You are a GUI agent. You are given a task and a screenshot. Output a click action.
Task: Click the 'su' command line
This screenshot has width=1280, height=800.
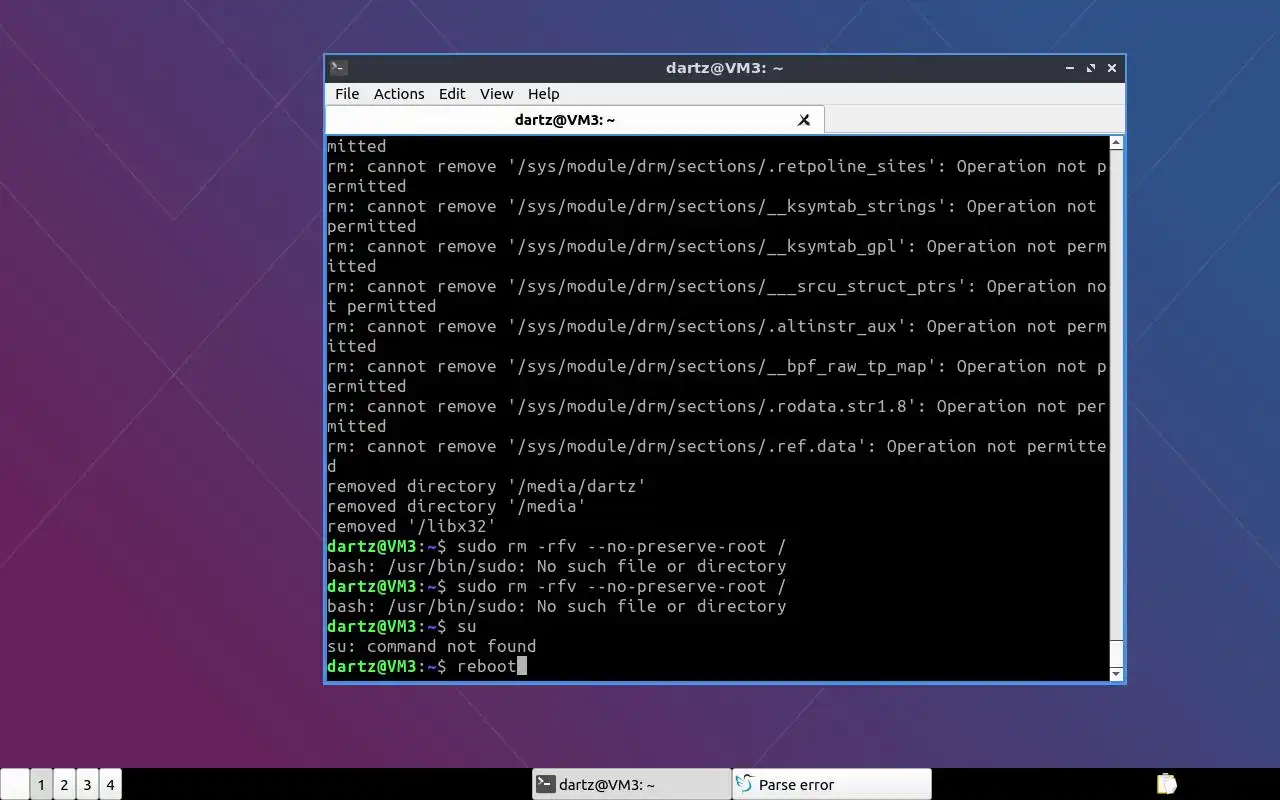click(401, 626)
